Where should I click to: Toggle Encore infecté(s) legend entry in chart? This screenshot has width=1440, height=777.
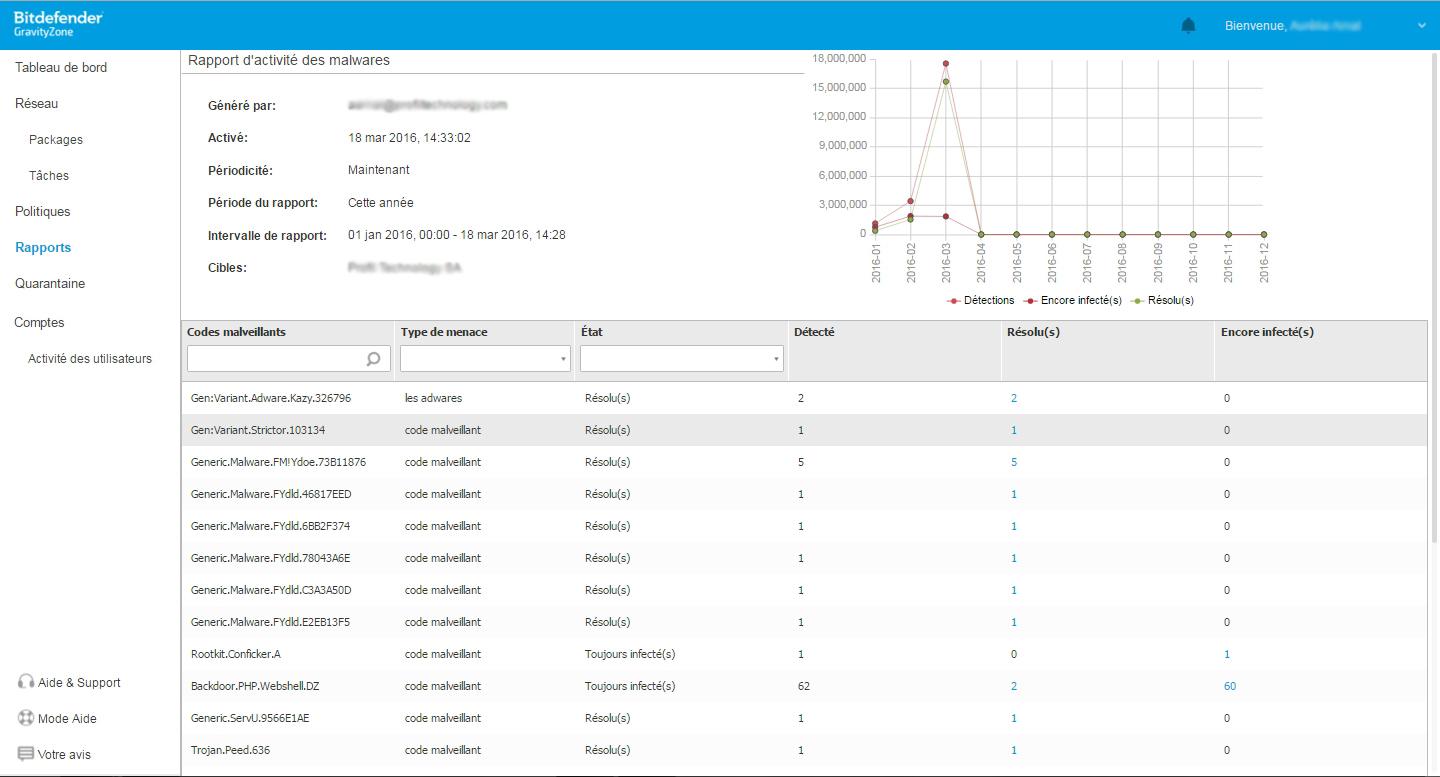1072,300
